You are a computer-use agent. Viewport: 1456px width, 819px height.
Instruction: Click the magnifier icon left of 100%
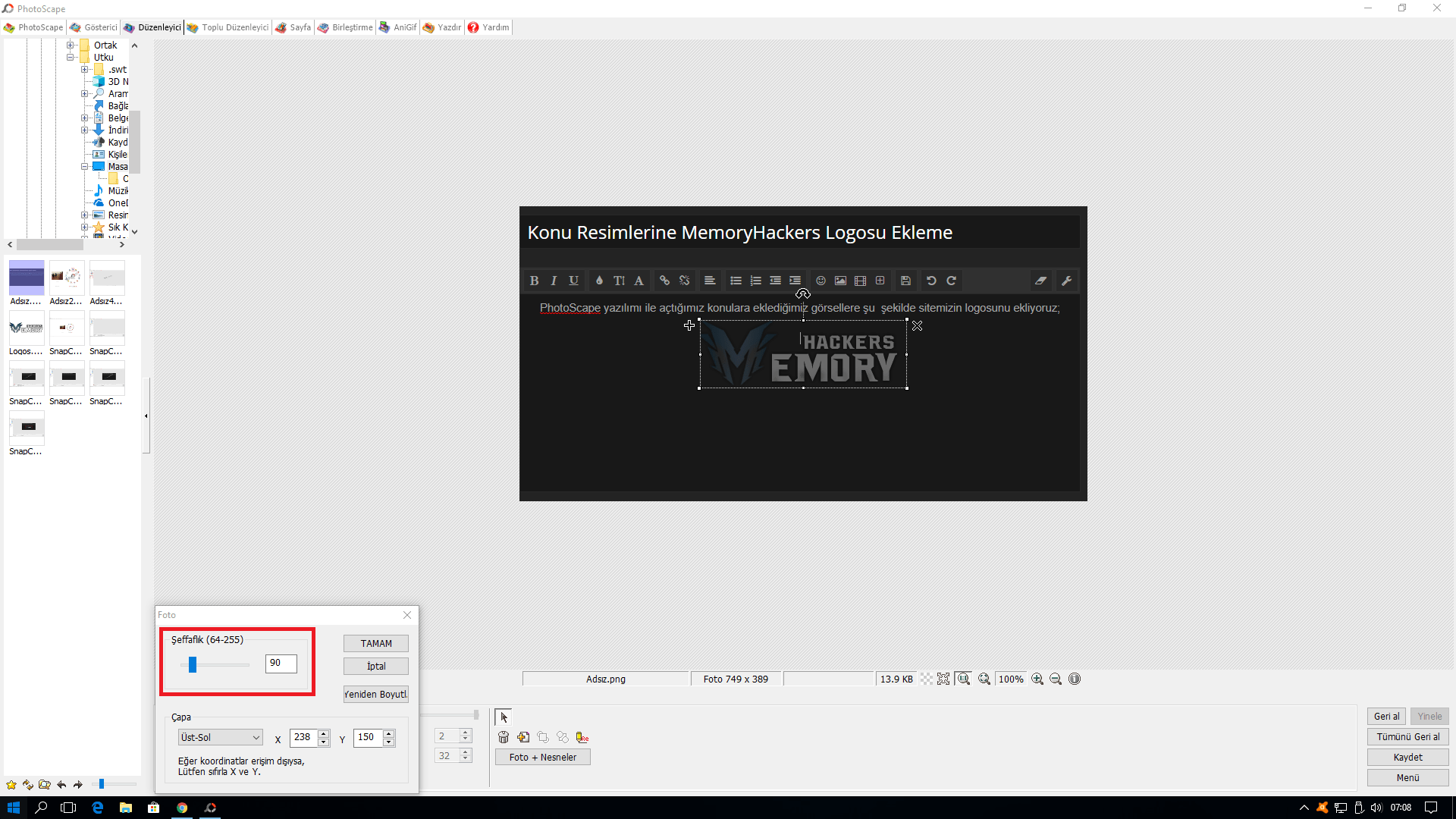click(984, 679)
